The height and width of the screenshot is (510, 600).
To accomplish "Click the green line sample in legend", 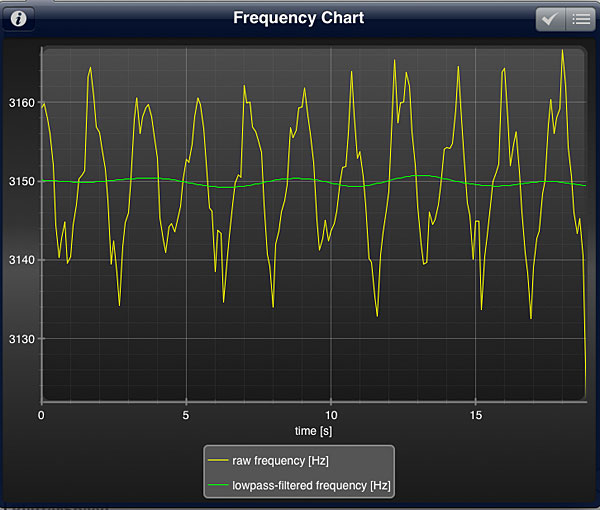I will click(x=221, y=485).
